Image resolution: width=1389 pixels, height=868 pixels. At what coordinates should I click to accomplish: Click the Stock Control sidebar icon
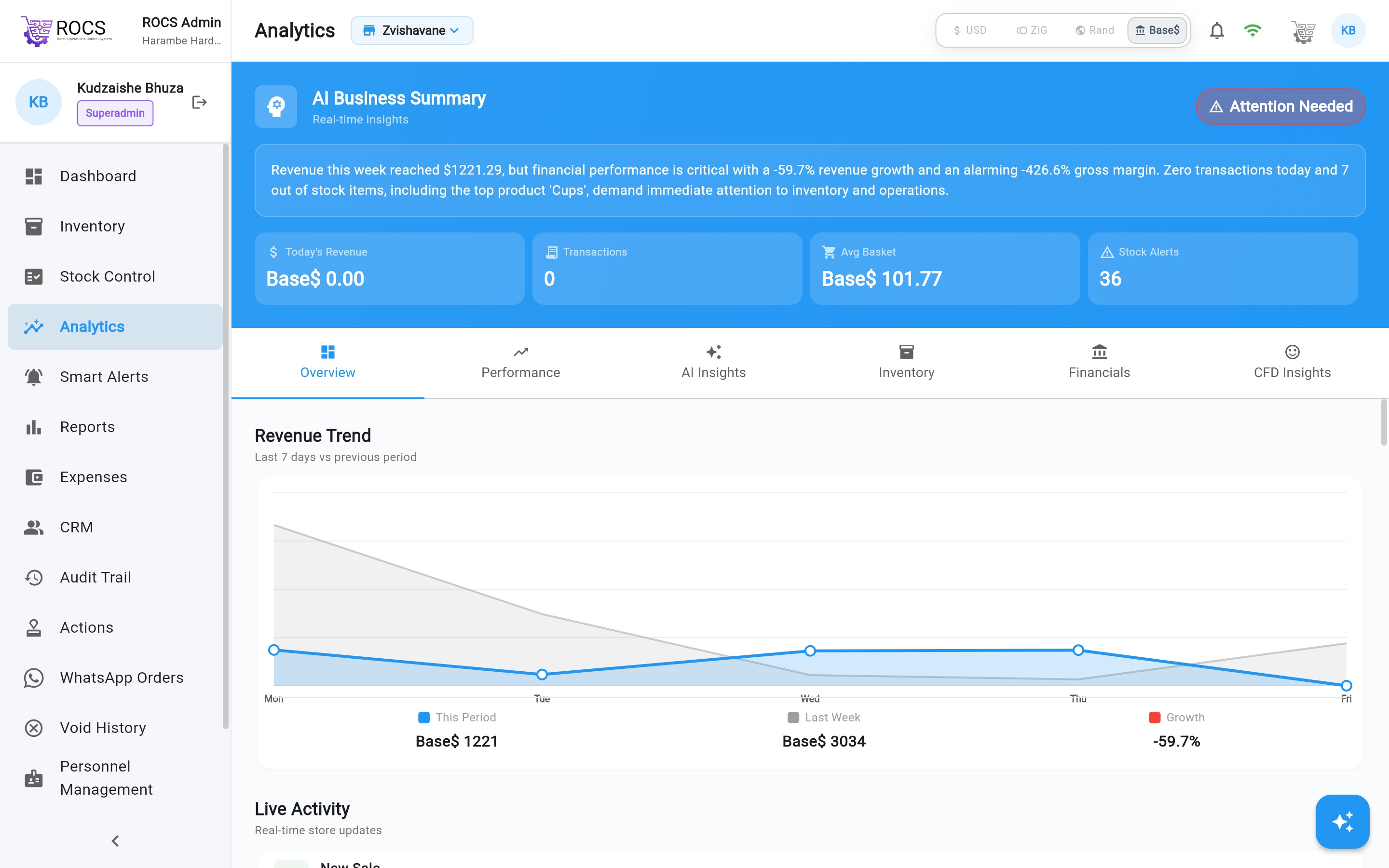(34, 277)
